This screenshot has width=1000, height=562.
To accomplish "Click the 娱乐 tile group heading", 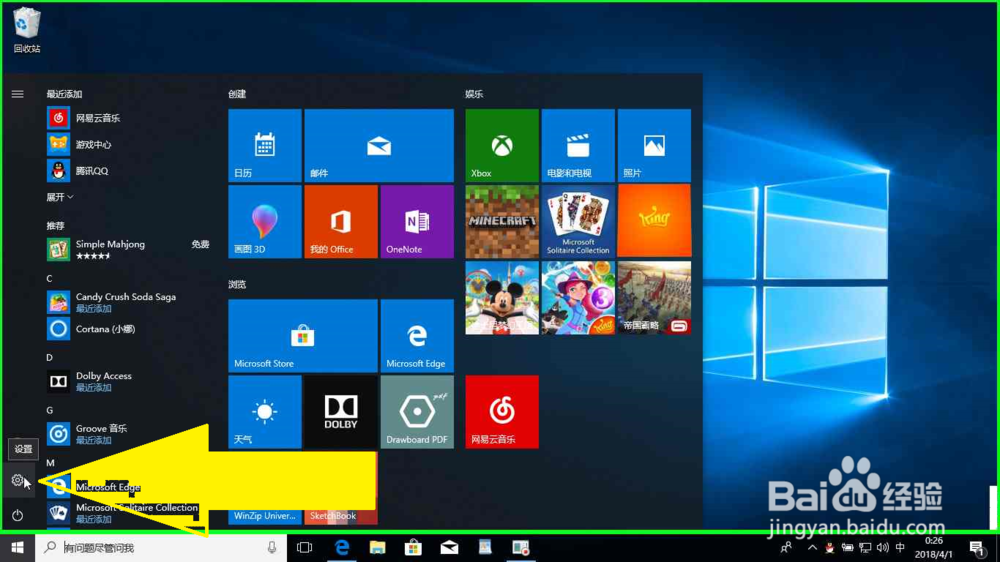I will [x=474, y=94].
